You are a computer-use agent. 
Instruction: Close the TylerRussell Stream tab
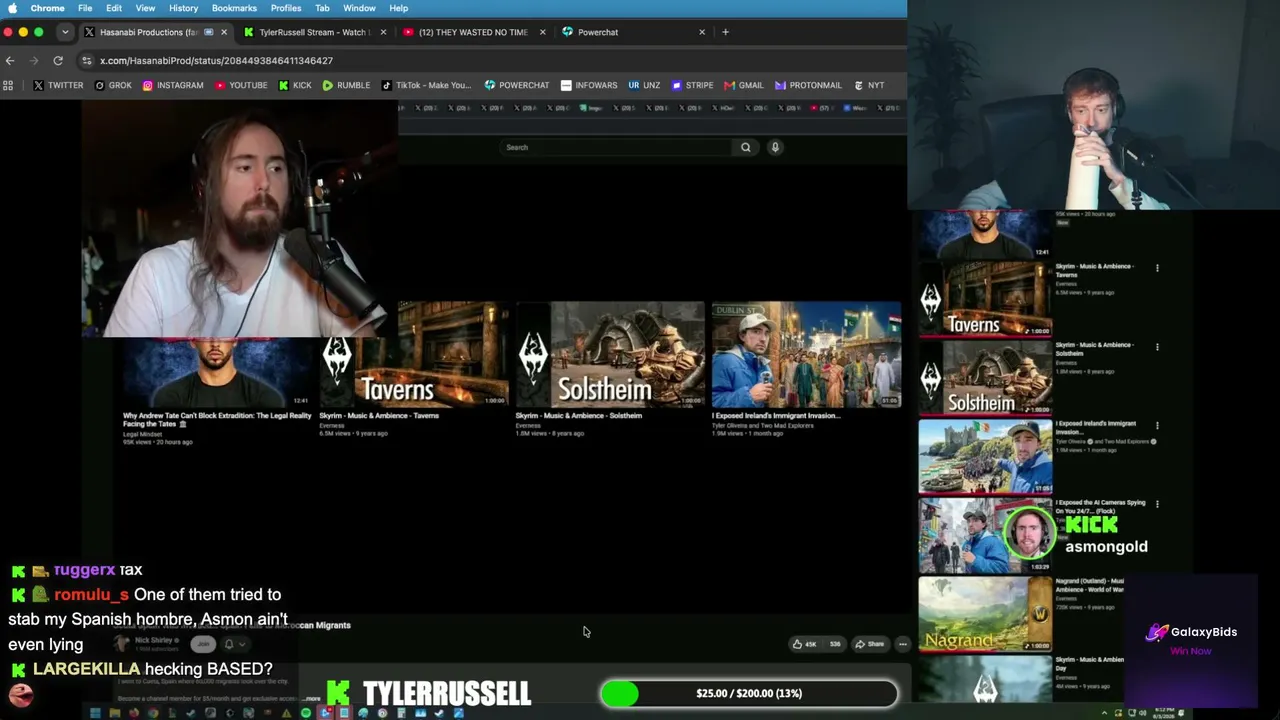pos(383,32)
